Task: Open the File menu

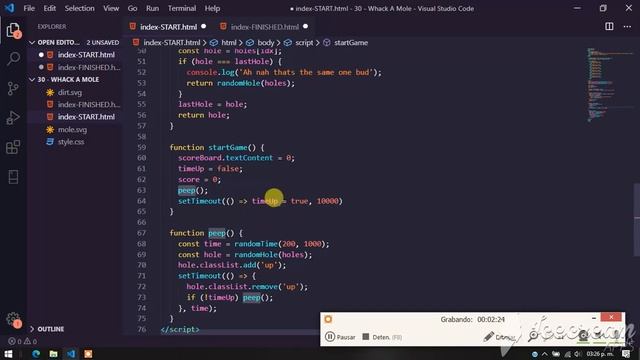Action: coord(29,8)
